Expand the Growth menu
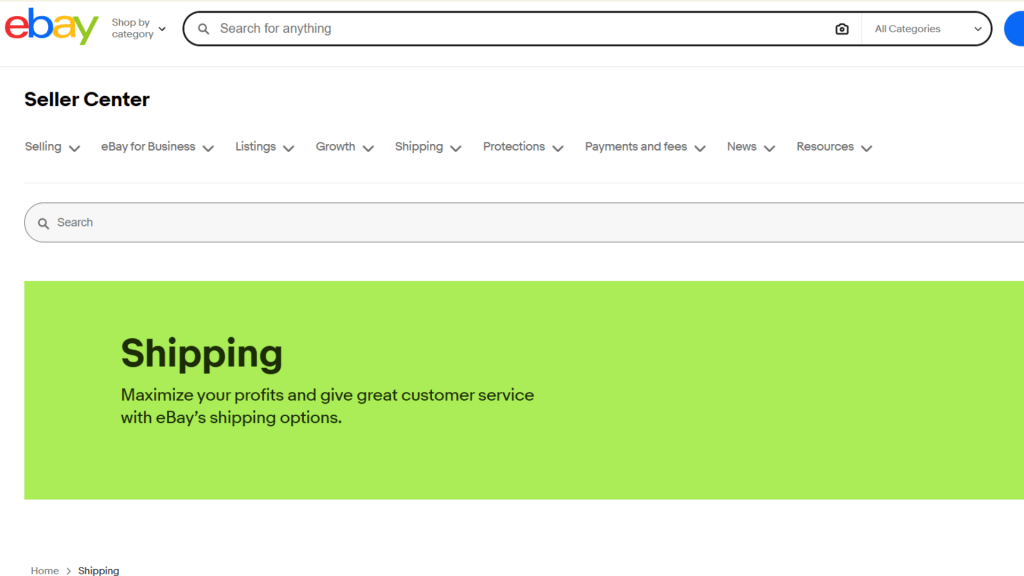The height and width of the screenshot is (576, 1024). (x=345, y=147)
